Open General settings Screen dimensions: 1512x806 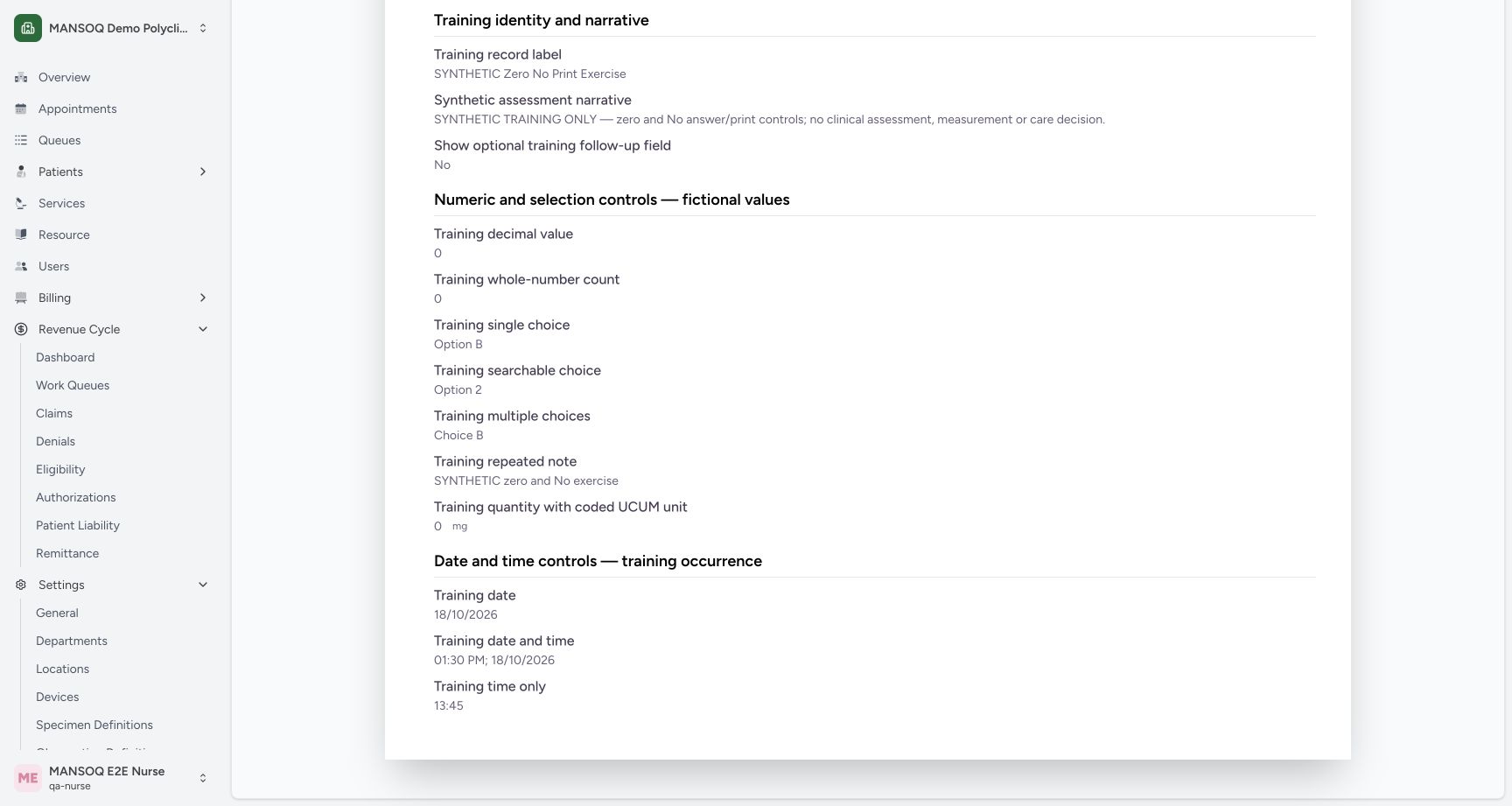point(57,613)
